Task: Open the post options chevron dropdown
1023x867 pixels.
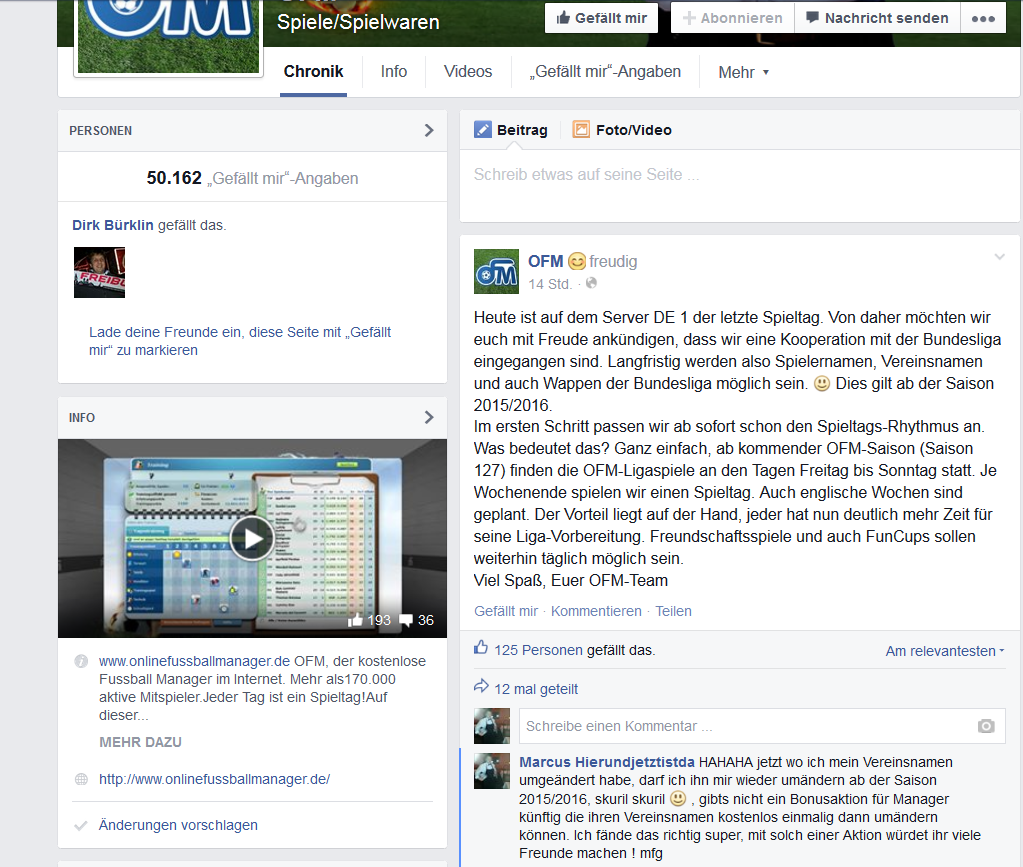Action: [x=1000, y=257]
